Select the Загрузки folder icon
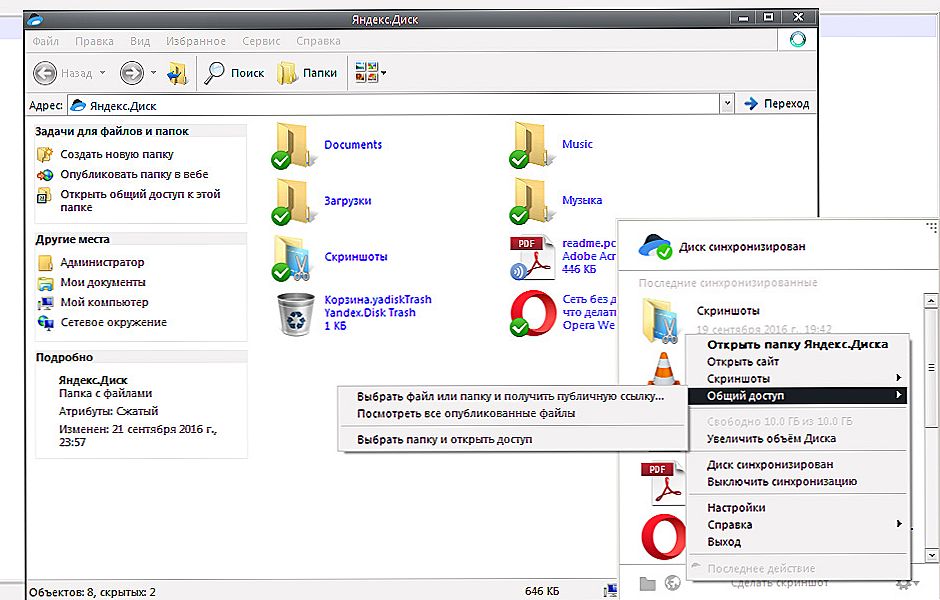 293,201
